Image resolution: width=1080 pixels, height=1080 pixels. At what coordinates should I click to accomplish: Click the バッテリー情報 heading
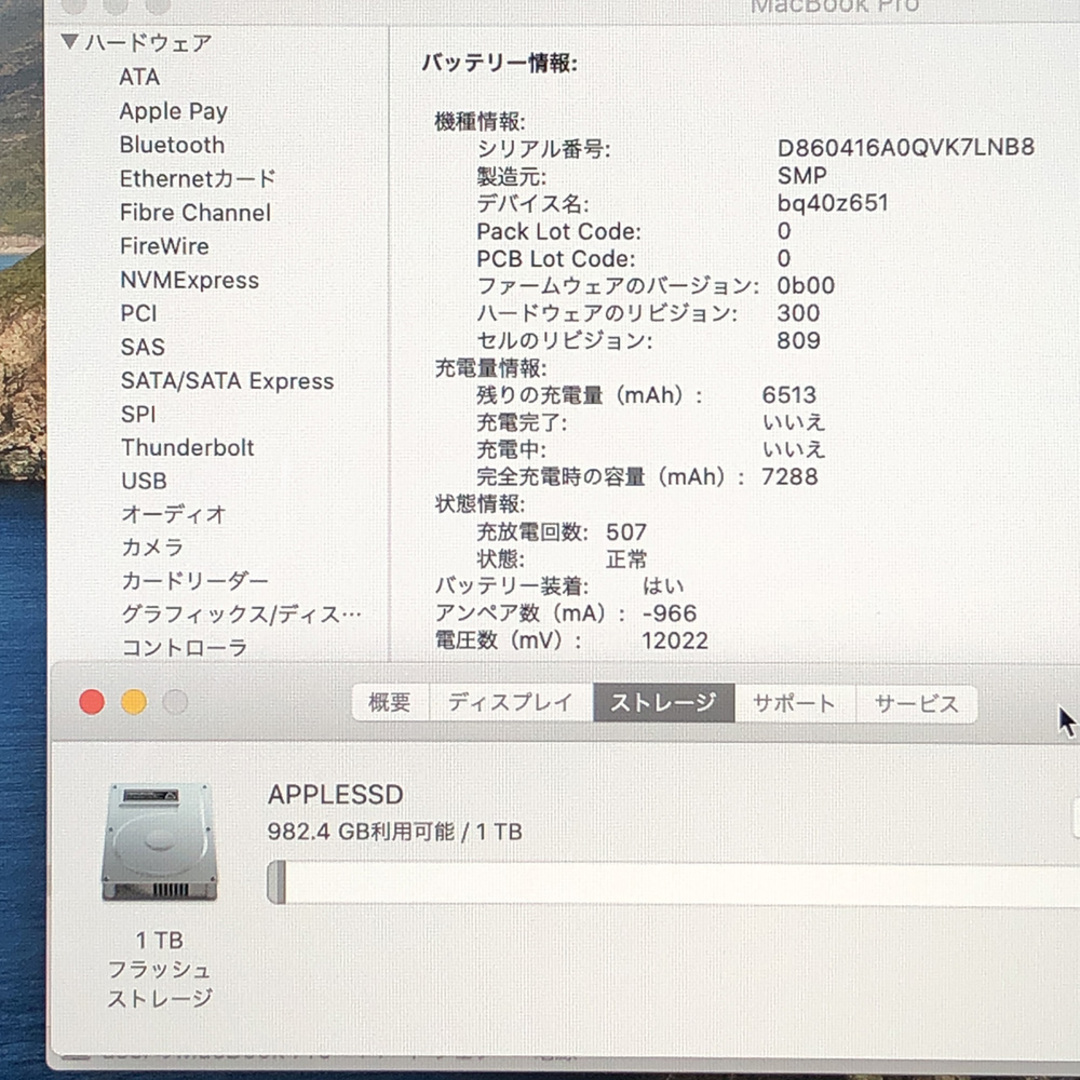pos(499,63)
